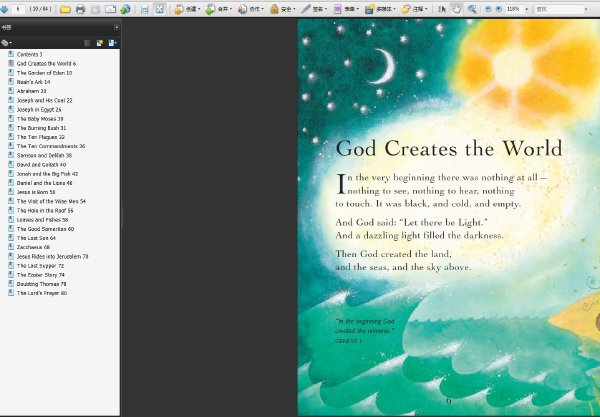Click the Print icon in toolbar
600x417 pixels.
pyautogui.click(x=80, y=9)
